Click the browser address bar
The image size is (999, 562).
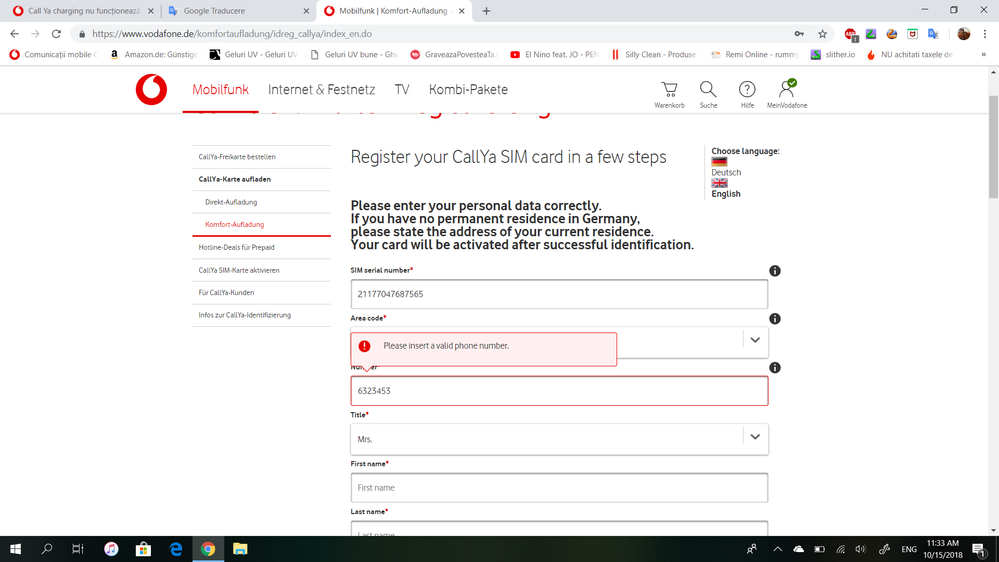tap(433, 34)
